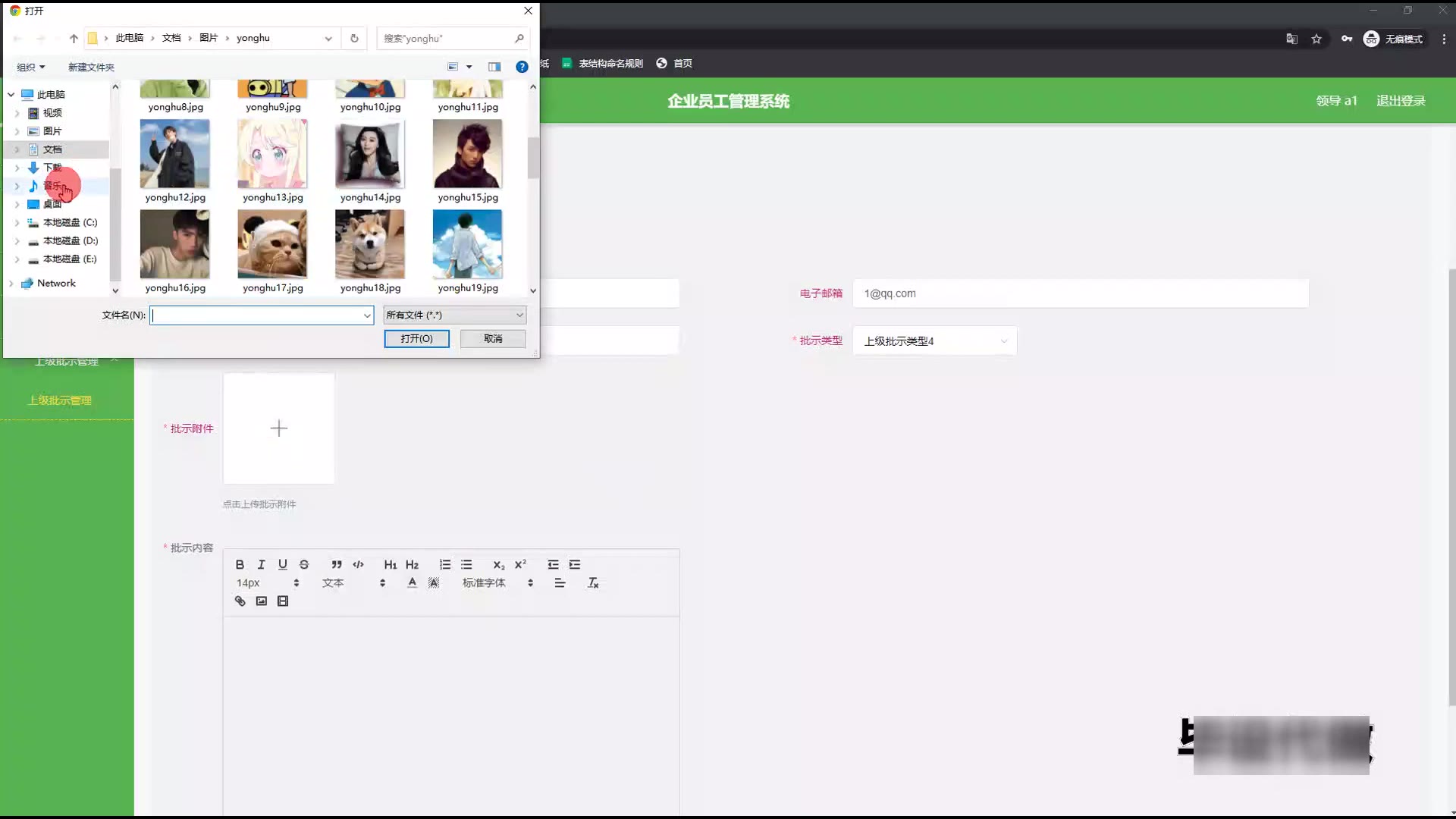Screen dimensions: 1456x819
Task: Open file dialog help
Action: tap(522, 67)
